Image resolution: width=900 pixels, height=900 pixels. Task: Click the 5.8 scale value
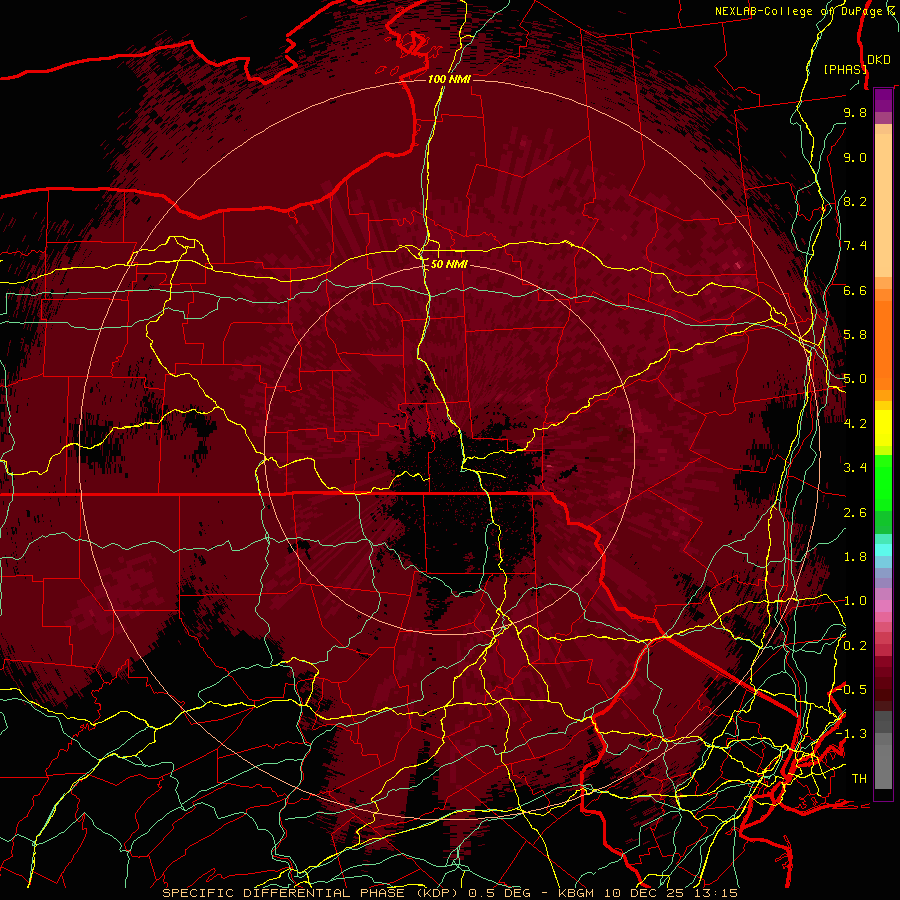[x=855, y=335]
